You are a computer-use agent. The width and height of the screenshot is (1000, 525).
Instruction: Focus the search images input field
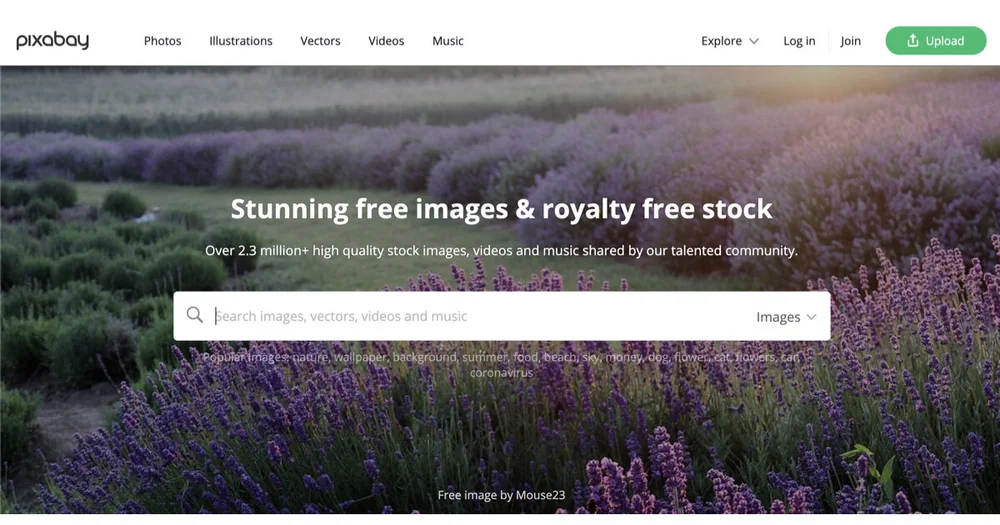point(482,316)
